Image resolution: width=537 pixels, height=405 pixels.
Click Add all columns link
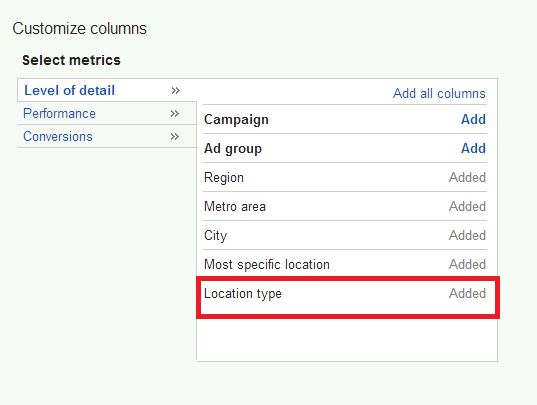click(x=439, y=93)
